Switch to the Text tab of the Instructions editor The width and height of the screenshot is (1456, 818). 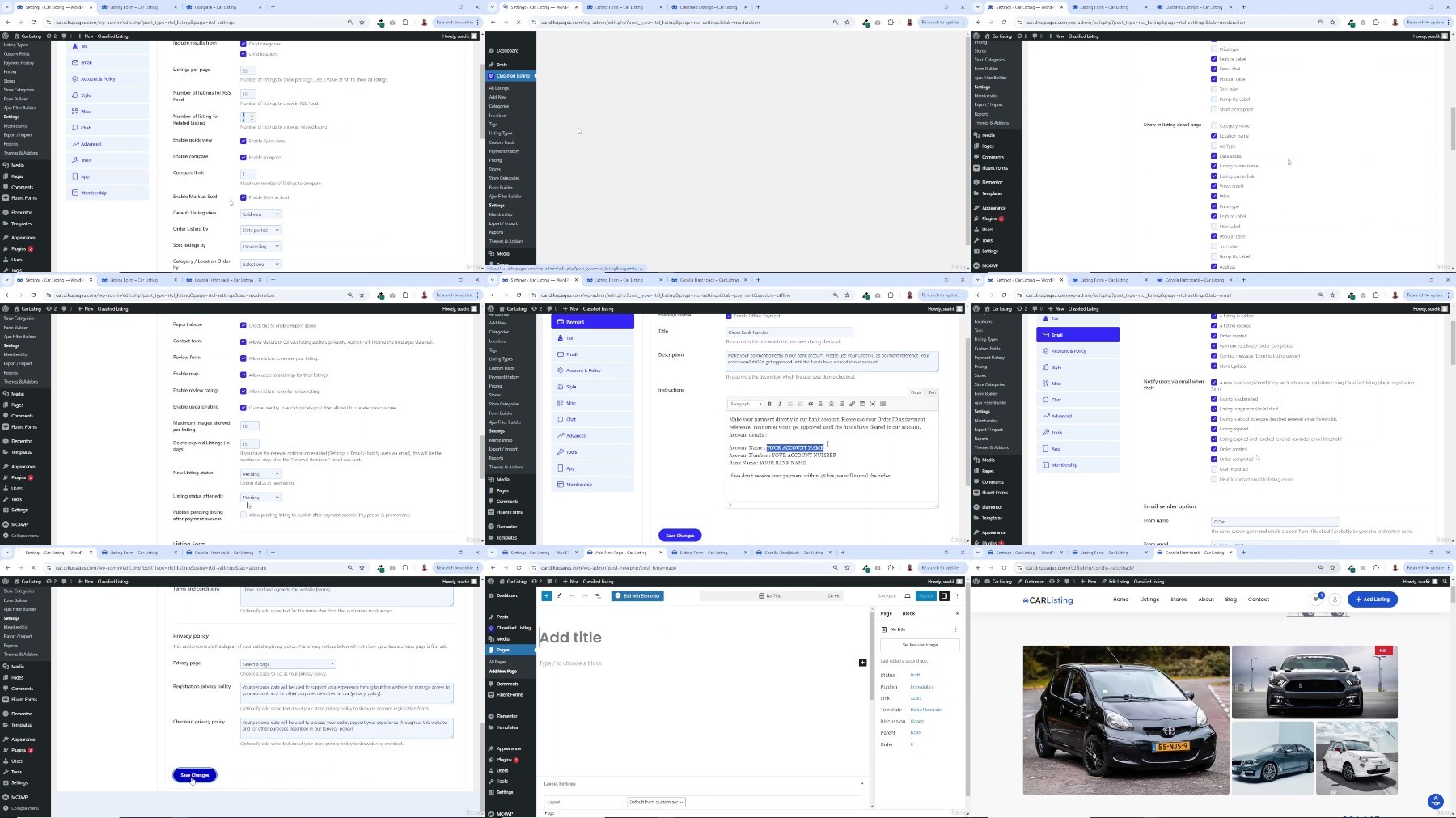tap(932, 392)
